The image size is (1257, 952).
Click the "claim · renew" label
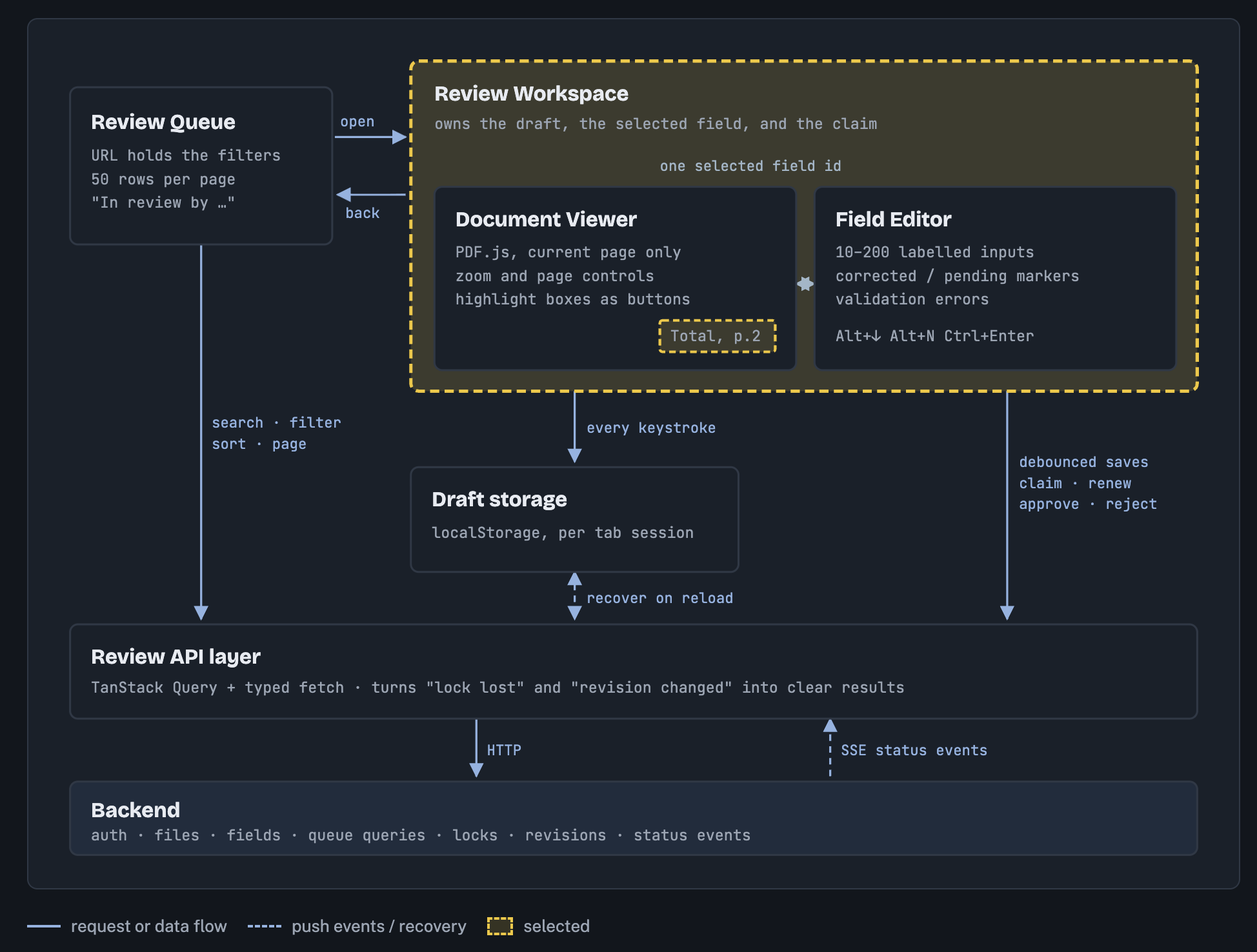click(x=1075, y=483)
